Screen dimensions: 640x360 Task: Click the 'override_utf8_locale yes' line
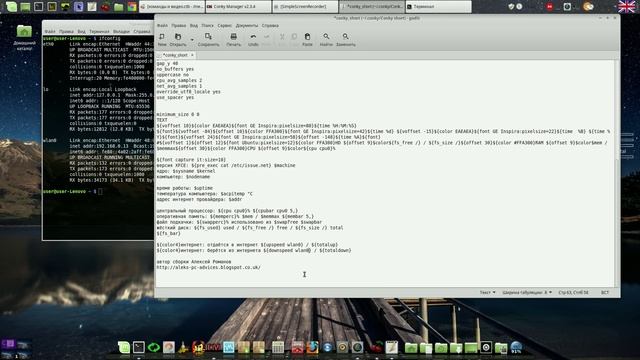click(x=188, y=92)
